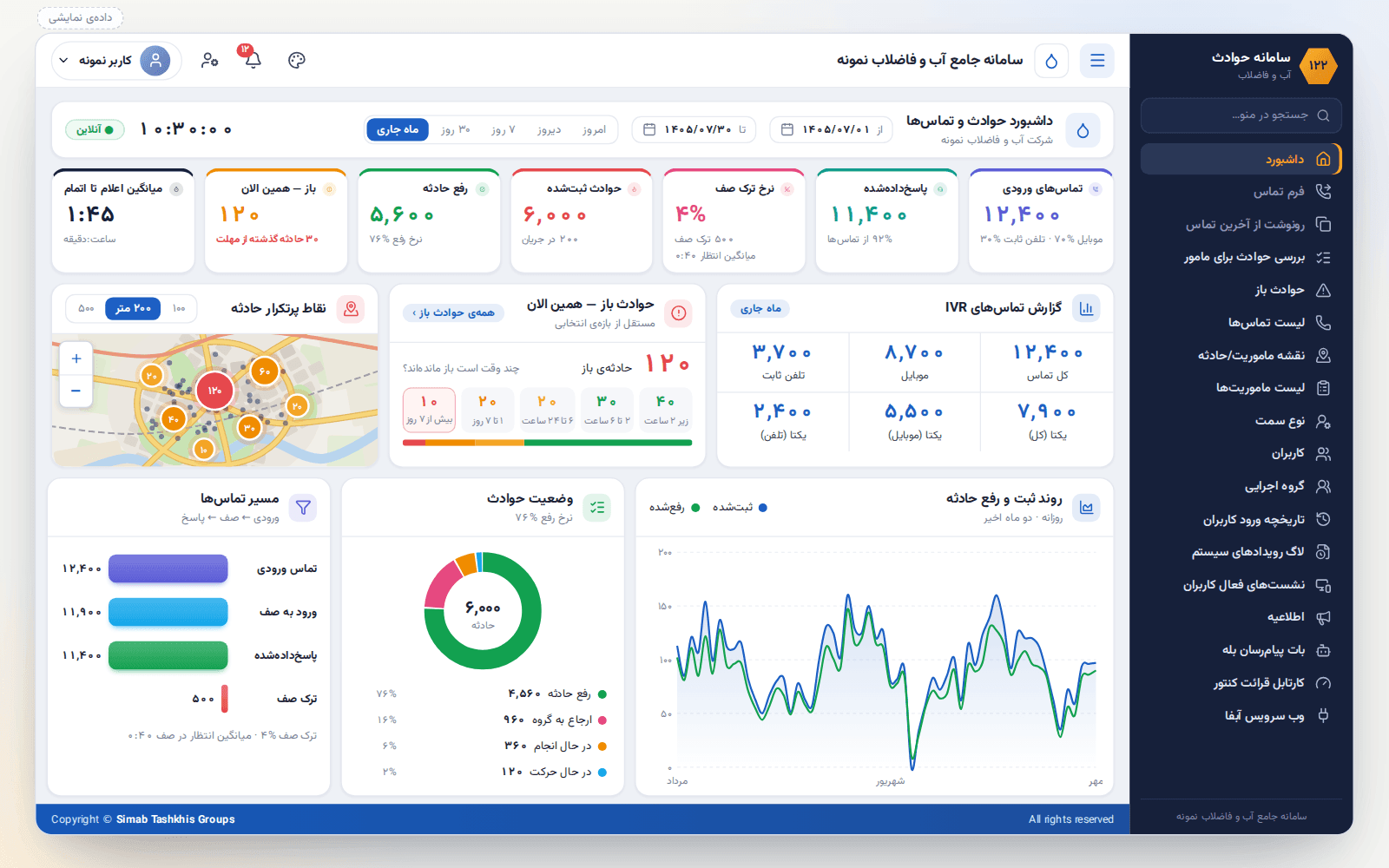
Task: Click the بیش از ۷ روز open incidents bucket
Action: [429, 409]
